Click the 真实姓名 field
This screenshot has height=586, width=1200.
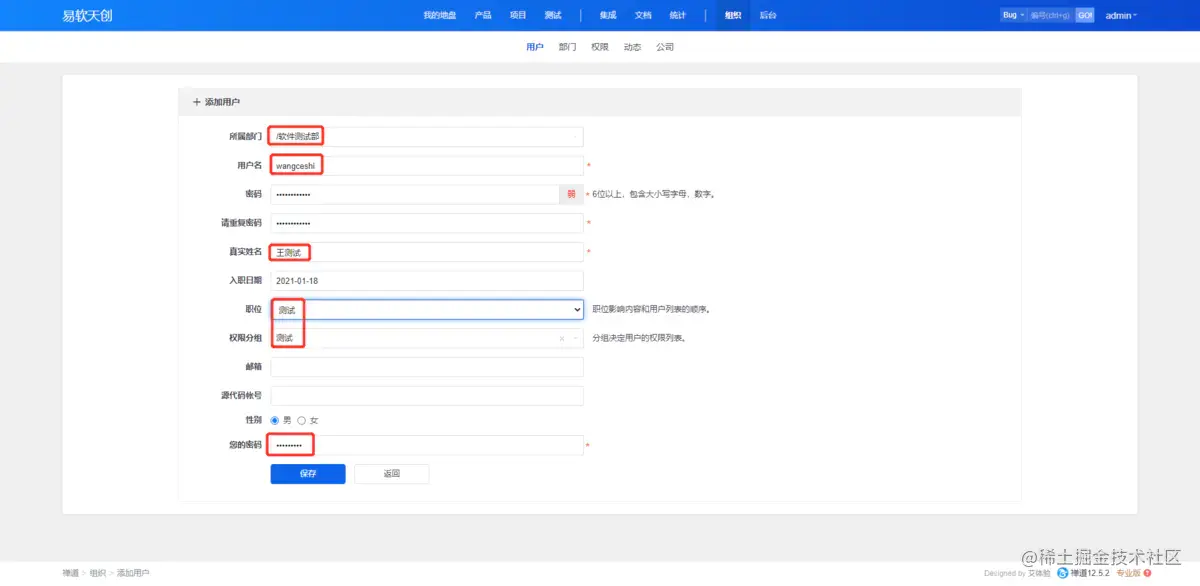pos(427,252)
